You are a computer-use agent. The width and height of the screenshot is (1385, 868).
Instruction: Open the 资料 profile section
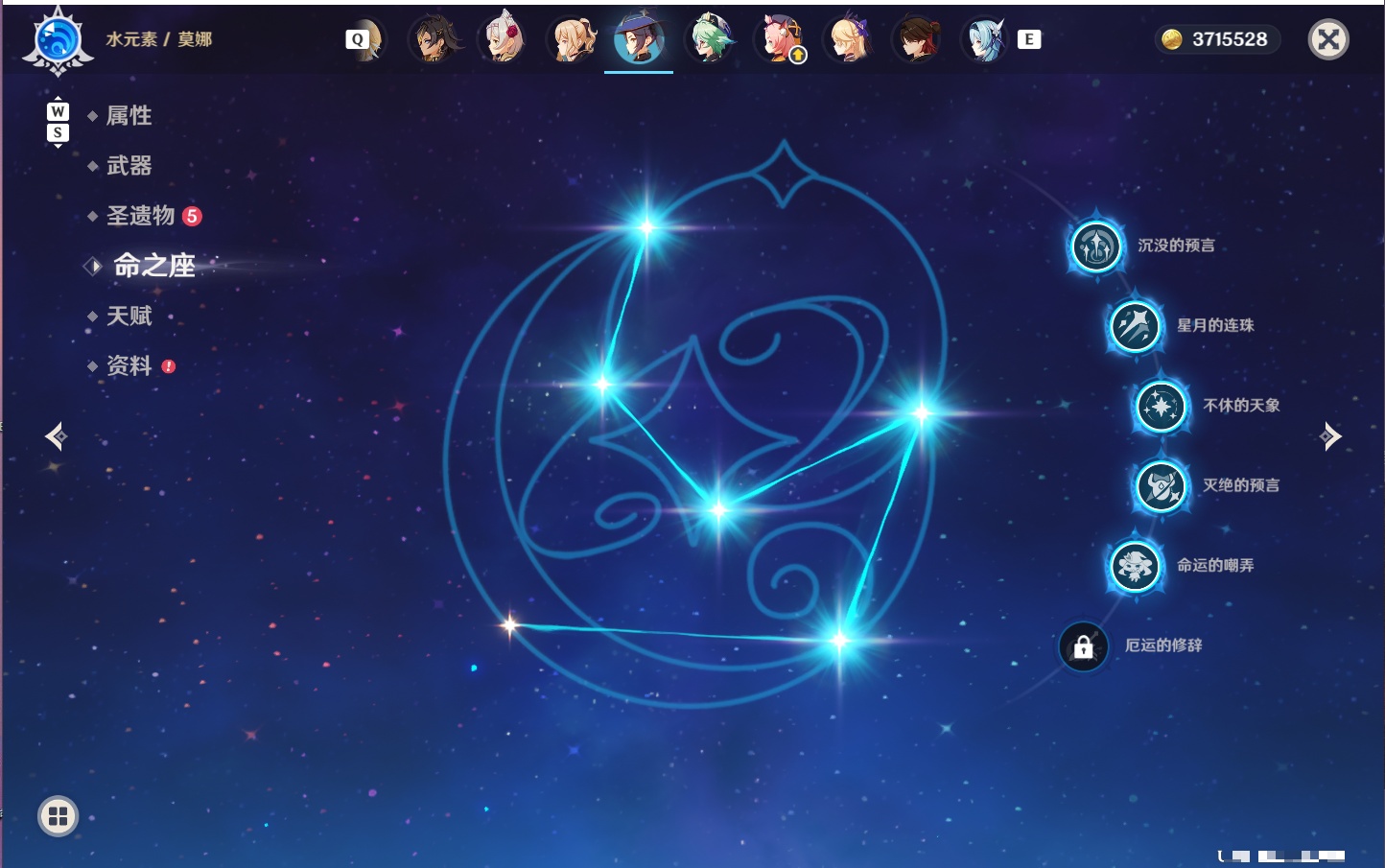tap(129, 365)
